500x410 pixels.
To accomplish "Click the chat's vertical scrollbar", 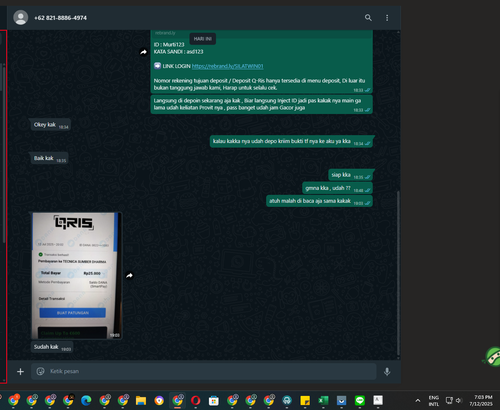I will pos(398,273).
